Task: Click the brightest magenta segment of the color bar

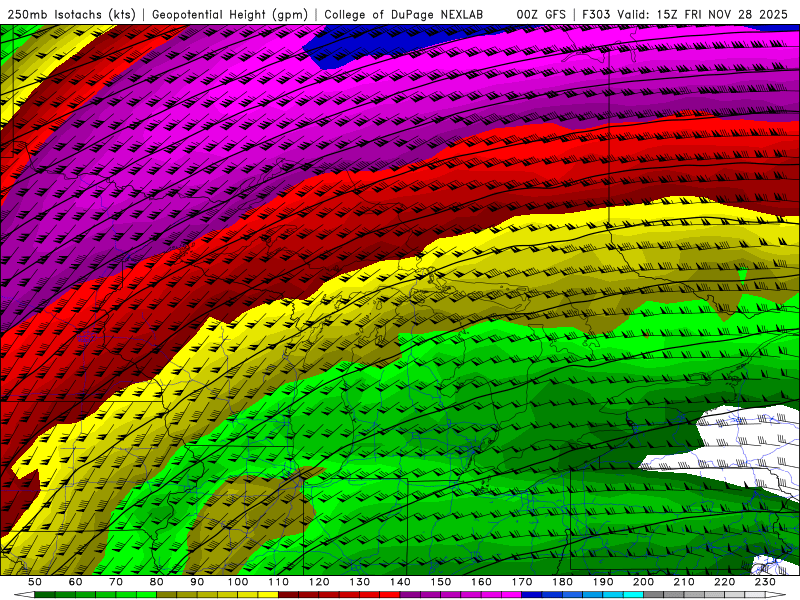Action: (511, 594)
